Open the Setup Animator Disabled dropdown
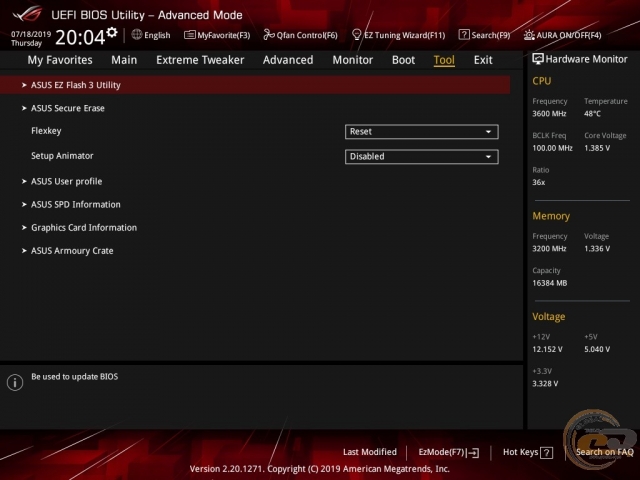 [x=422, y=157]
